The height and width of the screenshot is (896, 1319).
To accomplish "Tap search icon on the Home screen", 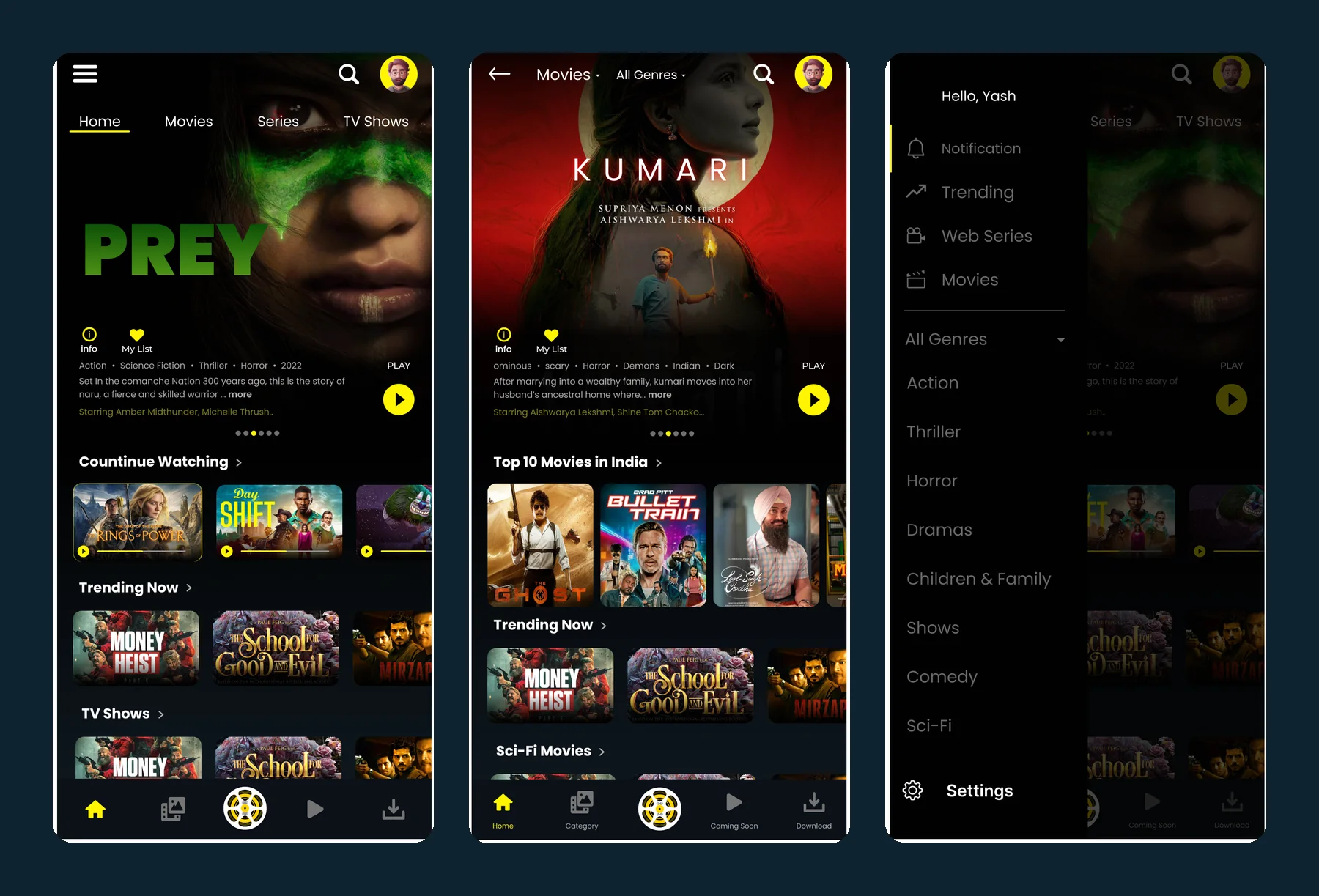I will pyautogui.click(x=349, y=74).
